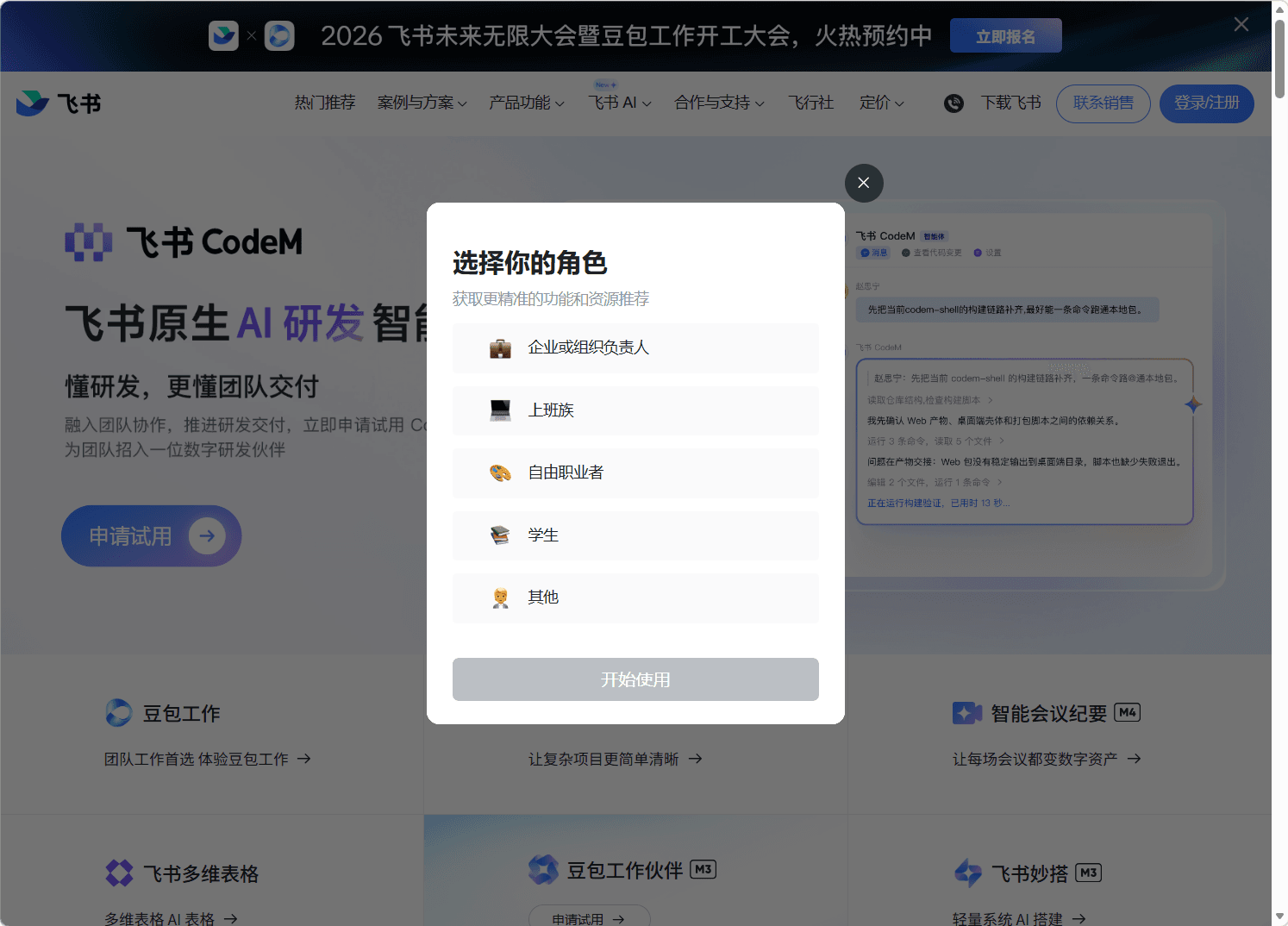Click the books icon for 学生

point(501,535)
